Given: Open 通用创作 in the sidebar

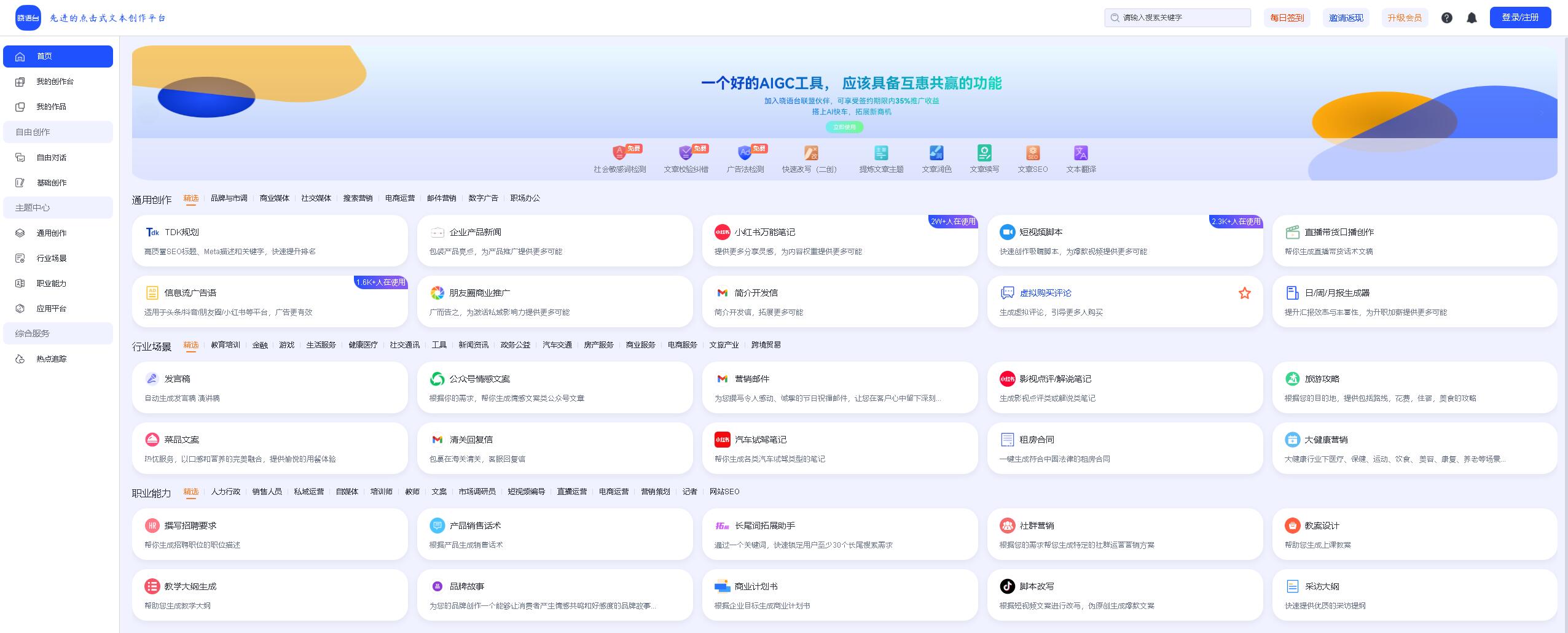Looking at the screenshot, I should (58, 233).
